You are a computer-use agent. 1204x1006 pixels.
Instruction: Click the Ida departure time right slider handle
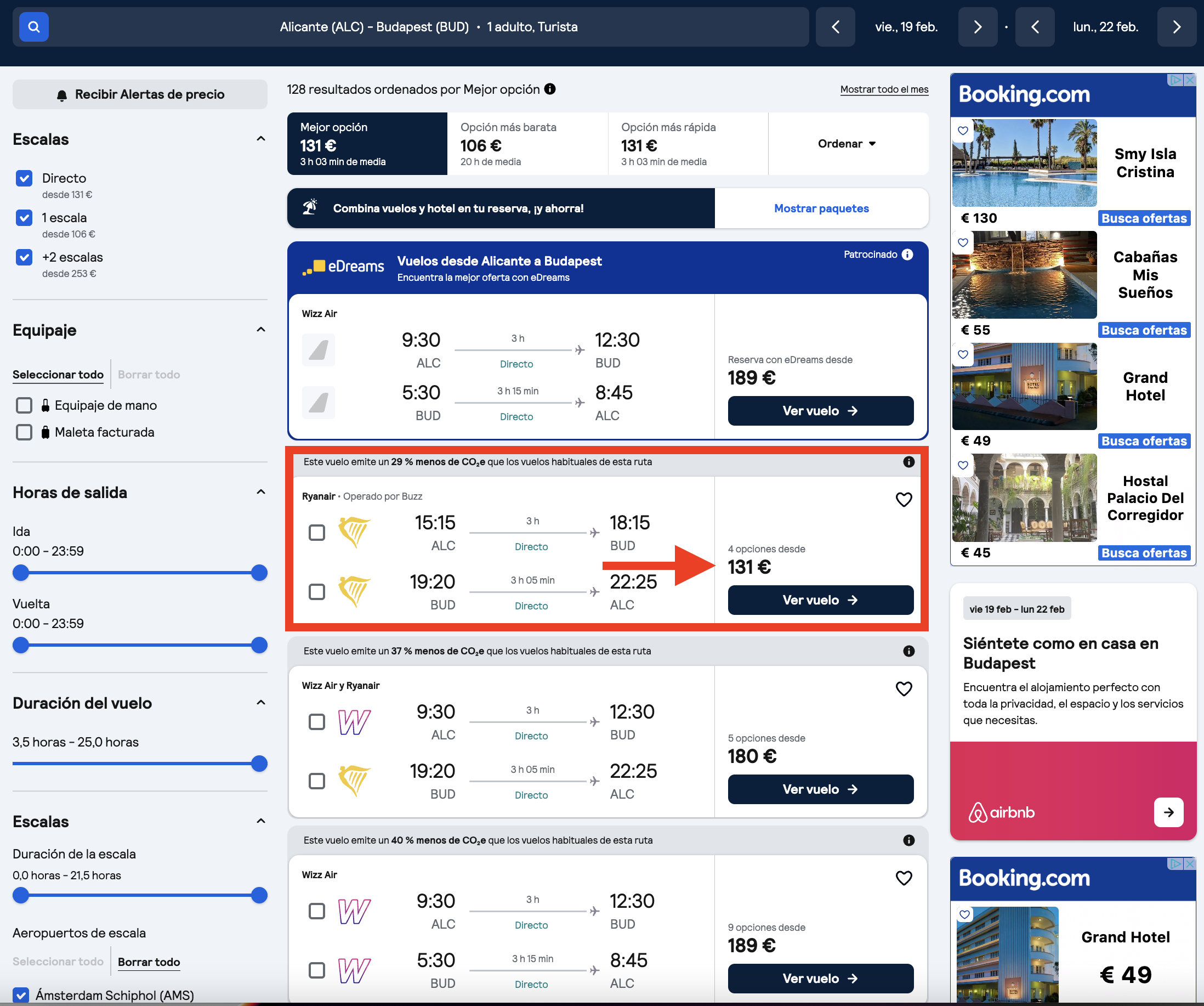259,573
